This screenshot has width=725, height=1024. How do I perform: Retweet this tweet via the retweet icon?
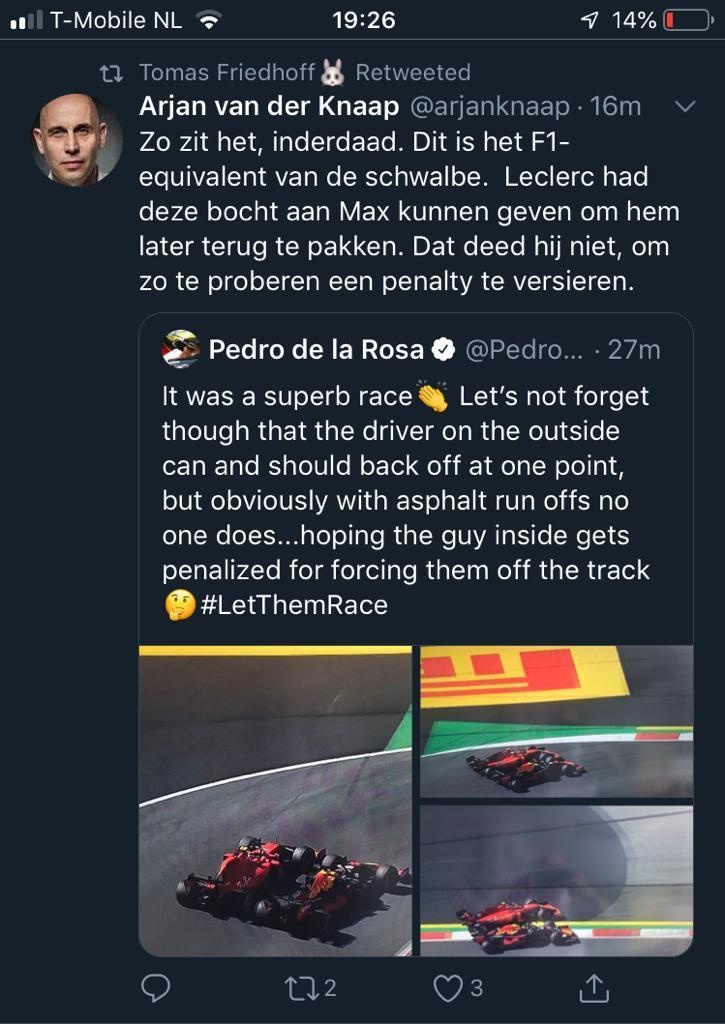click(x=300, y=988)
